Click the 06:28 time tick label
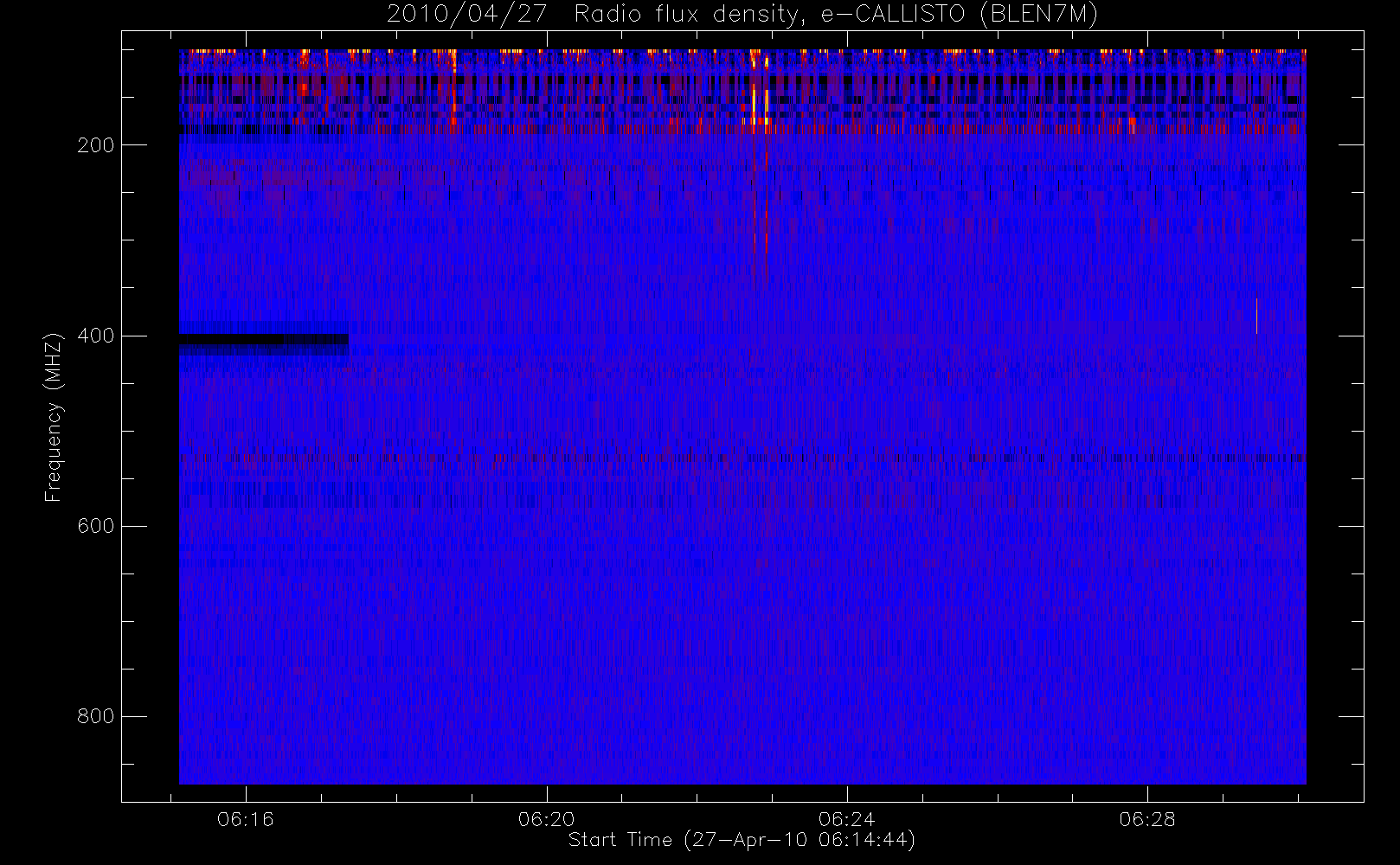The height and width of the screenshot is (865, 1400). (x=1147, y=819)
